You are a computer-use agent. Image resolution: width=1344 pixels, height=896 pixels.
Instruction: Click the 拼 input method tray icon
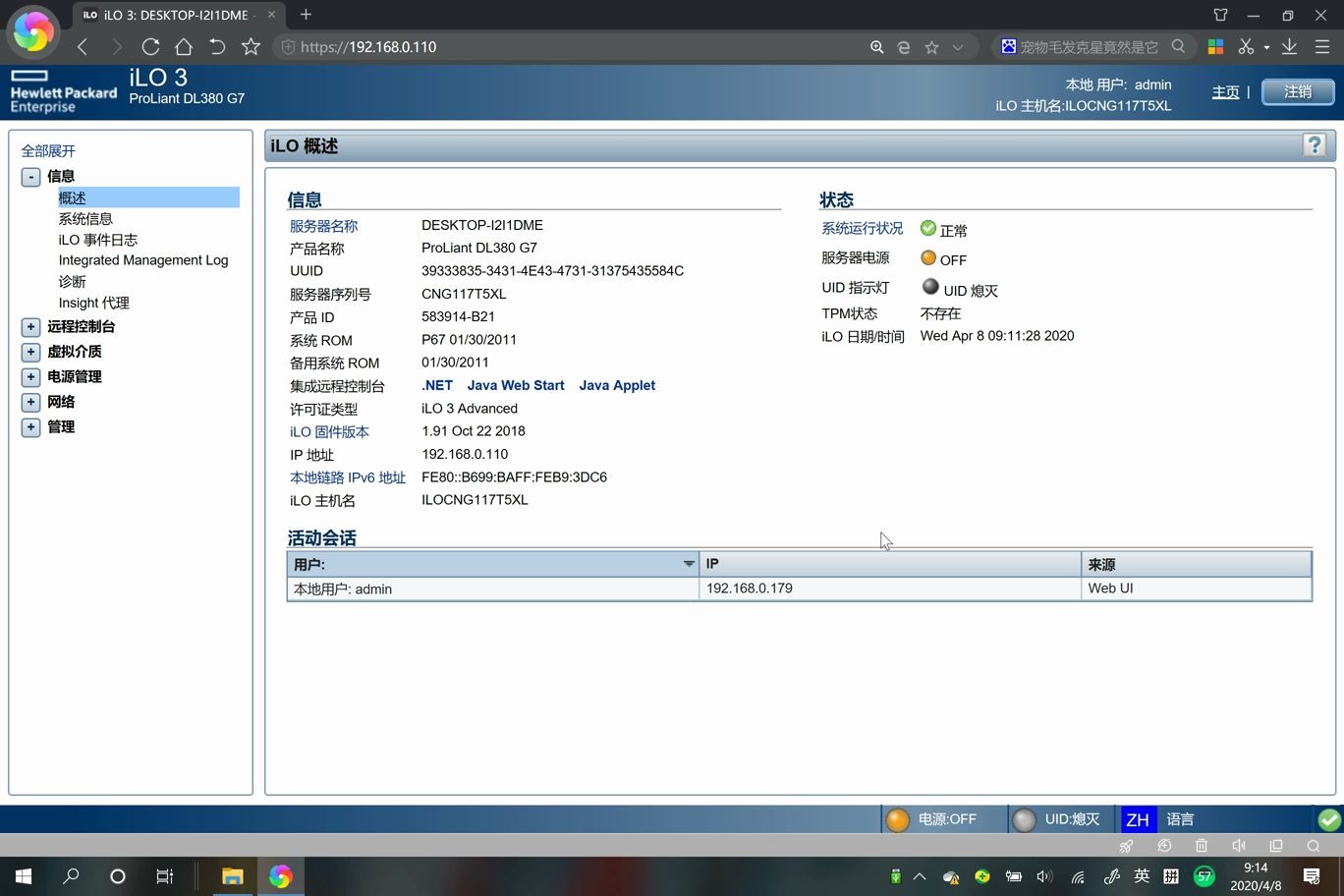pos(1169,875)
